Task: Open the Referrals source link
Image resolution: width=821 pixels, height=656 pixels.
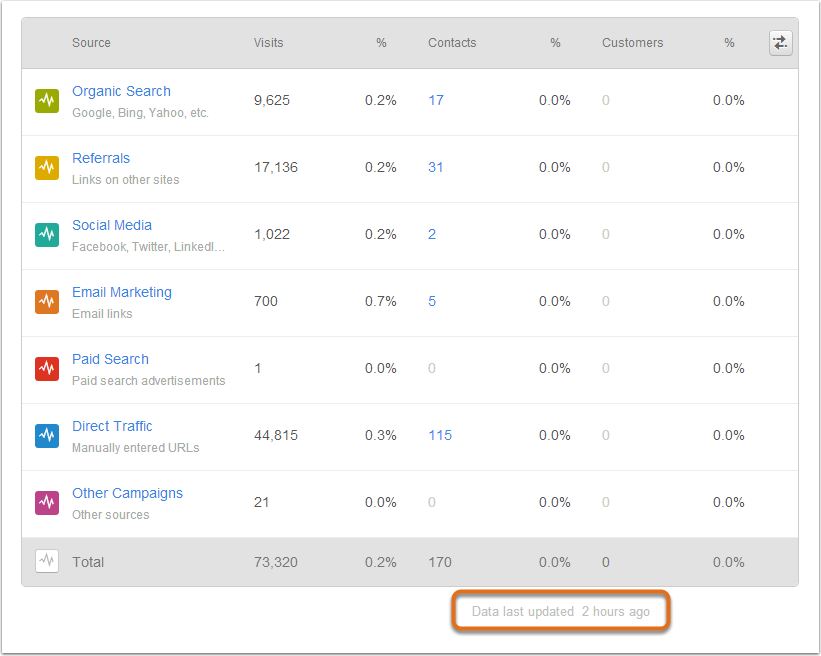Action: (101, 158)
